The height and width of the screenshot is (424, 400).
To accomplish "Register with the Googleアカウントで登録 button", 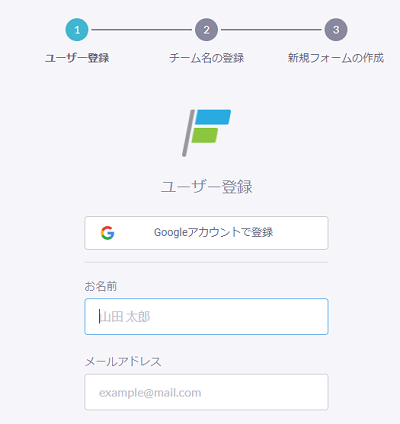I will pos(206,233).
